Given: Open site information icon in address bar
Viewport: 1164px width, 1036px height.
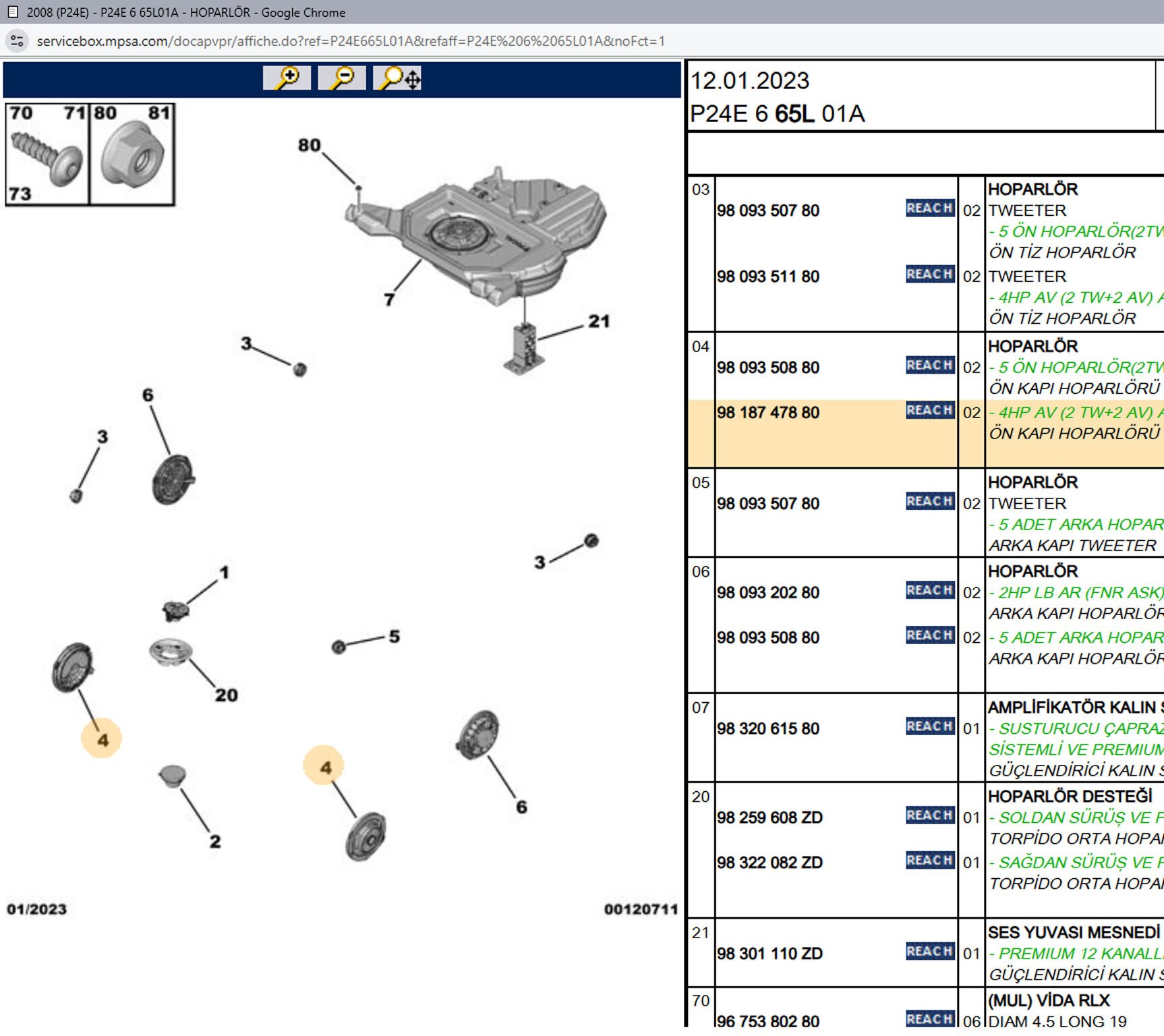Looking at the screenshot, I should tap(18, 41).
